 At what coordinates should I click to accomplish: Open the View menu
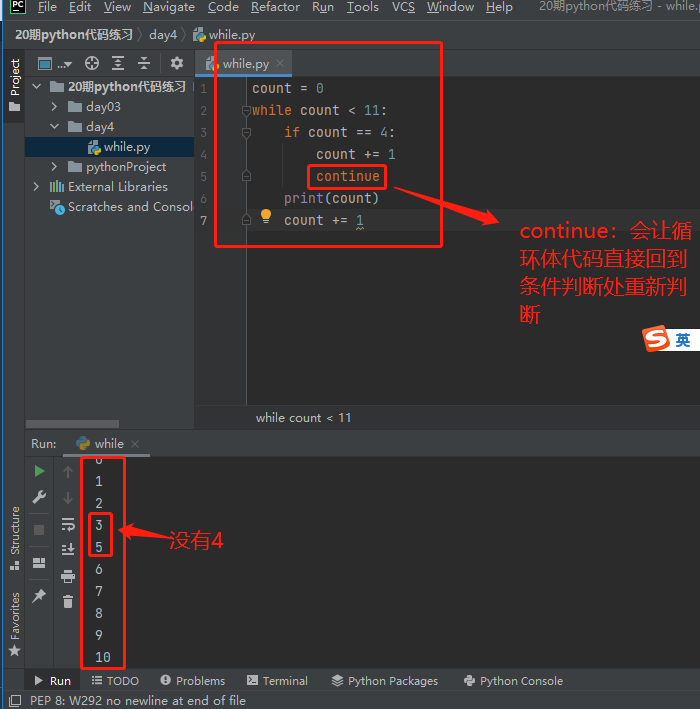[117, 7]
